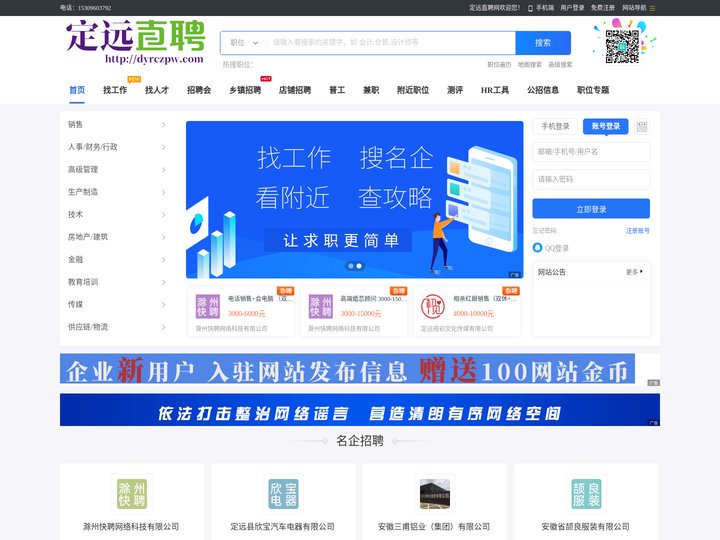Switch to 手机登录 tab
Image resolution: width=720 pixels, height=540 pixels.
[555, 126]
